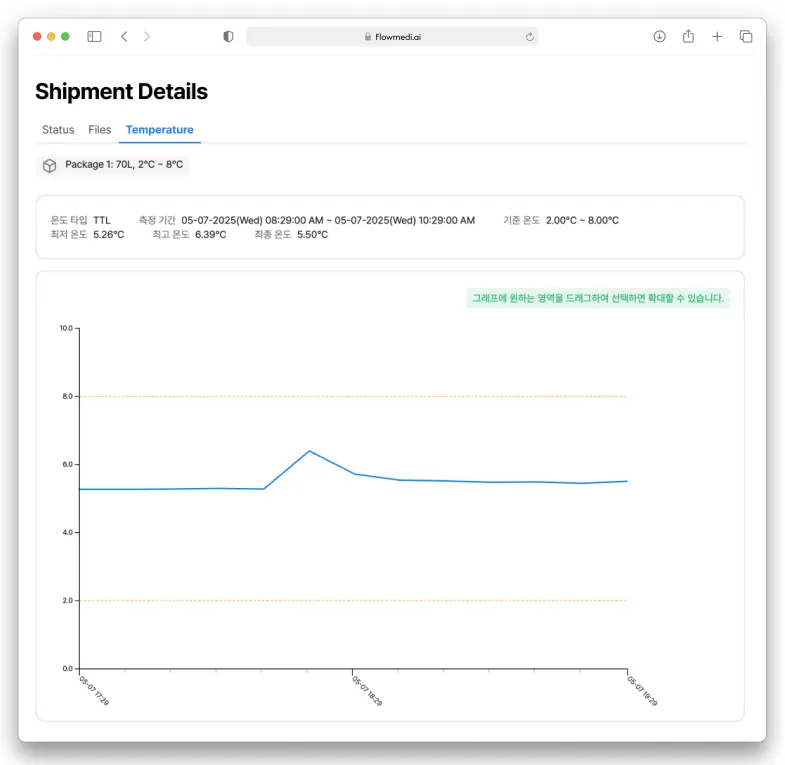Screen dimensions: 785x765
Task: Switch to the Status tab
Action: click(x=58, y=130)
